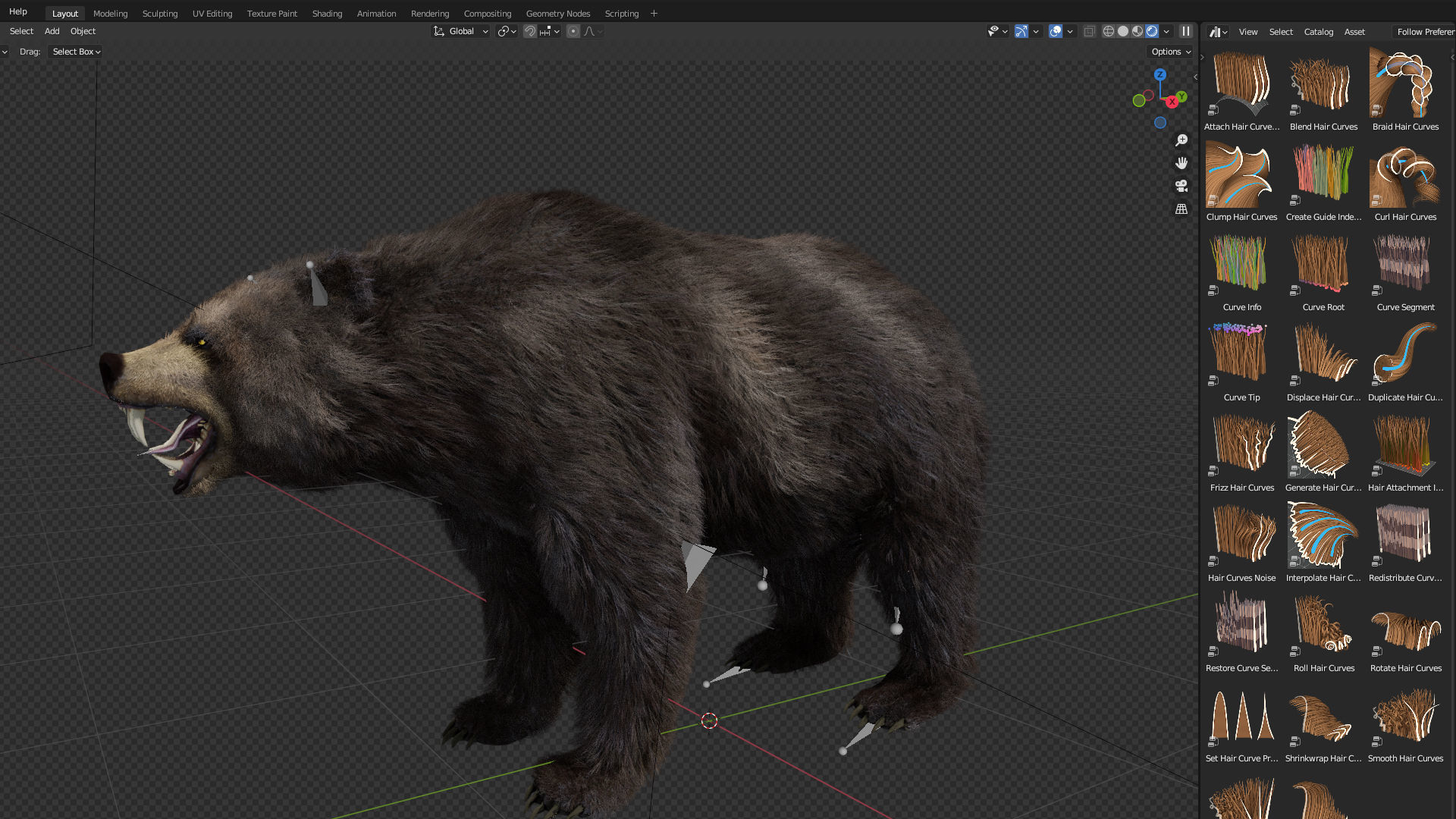
Task: Select the Blend Hair Curves asset
Action: 1324,89
